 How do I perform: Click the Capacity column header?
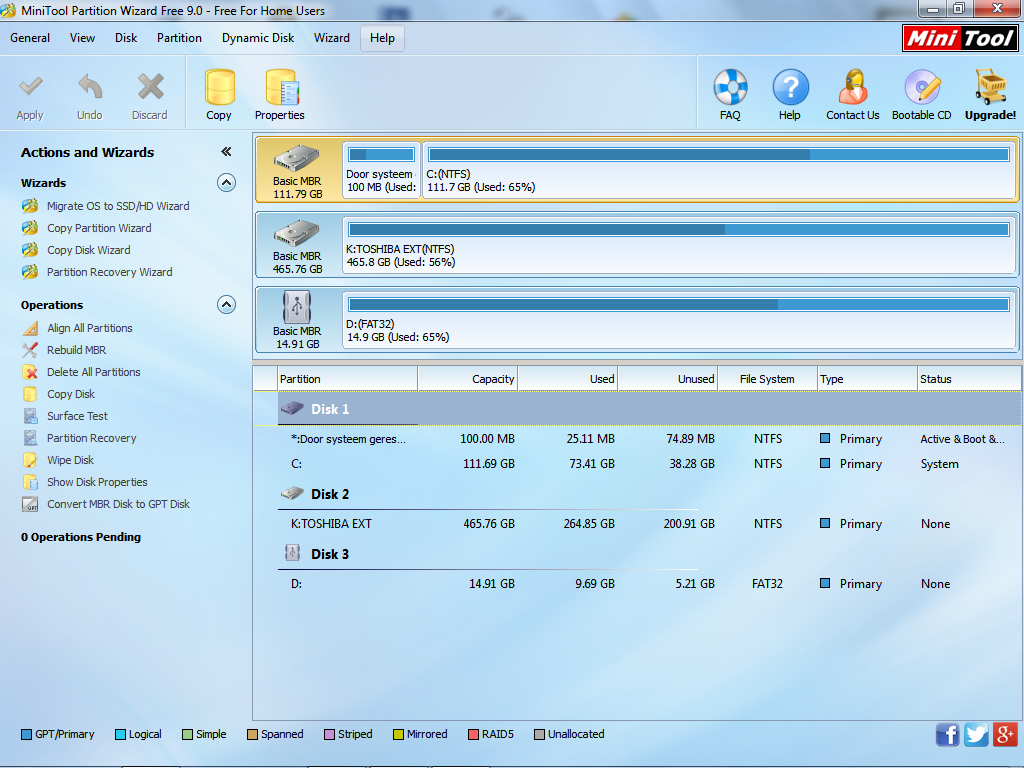(x=468, y=379)
